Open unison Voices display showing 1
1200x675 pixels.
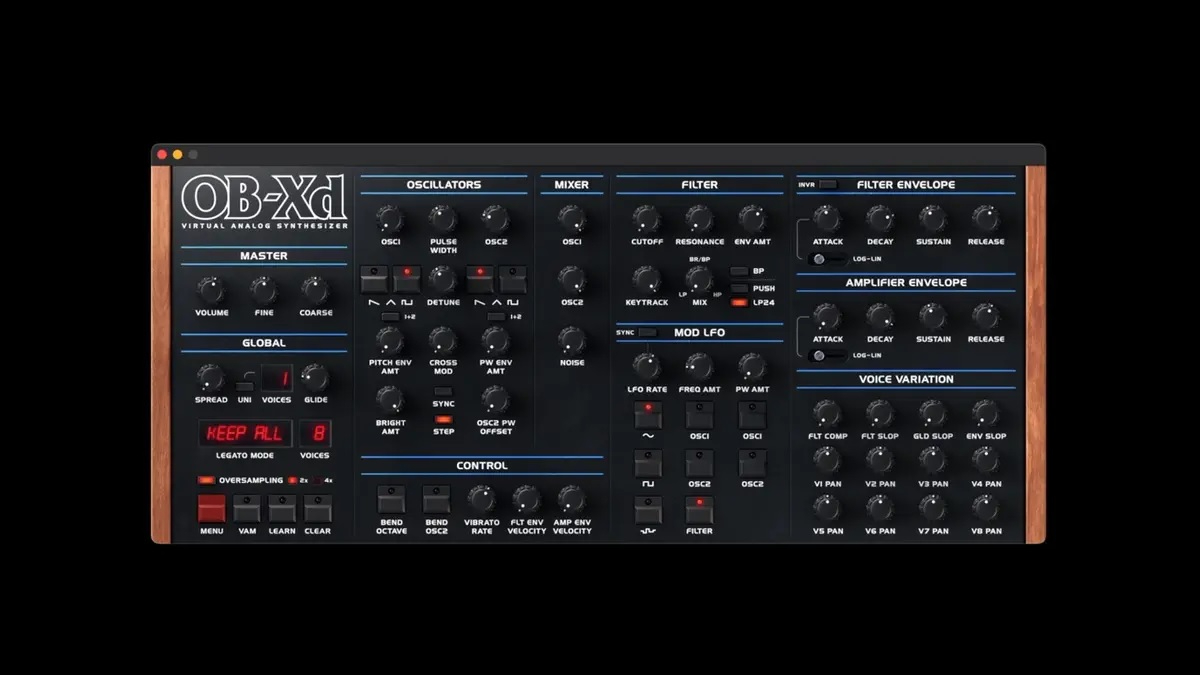click(x=277, y=379)
